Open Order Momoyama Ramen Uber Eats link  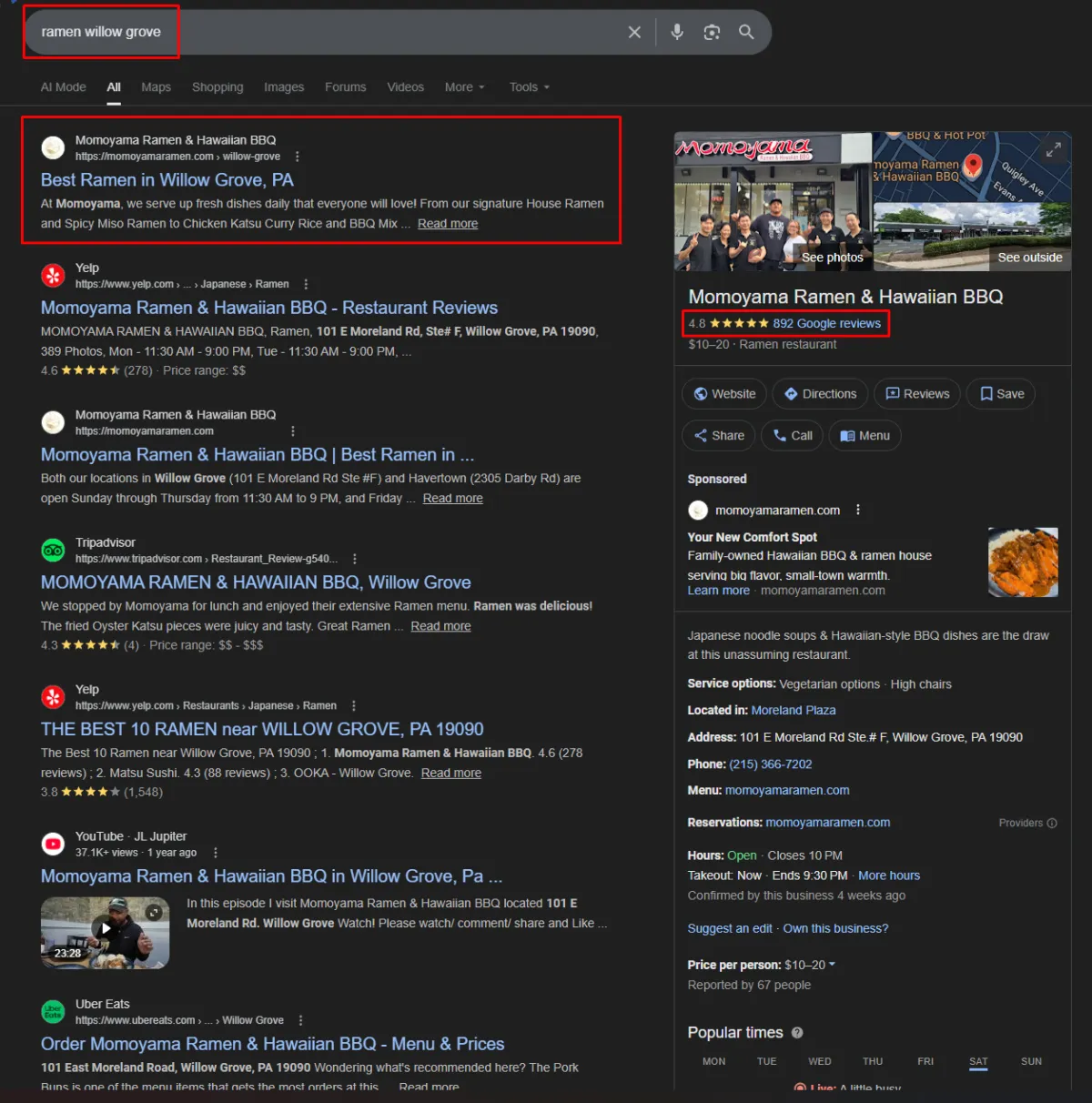click(272, 1044)
